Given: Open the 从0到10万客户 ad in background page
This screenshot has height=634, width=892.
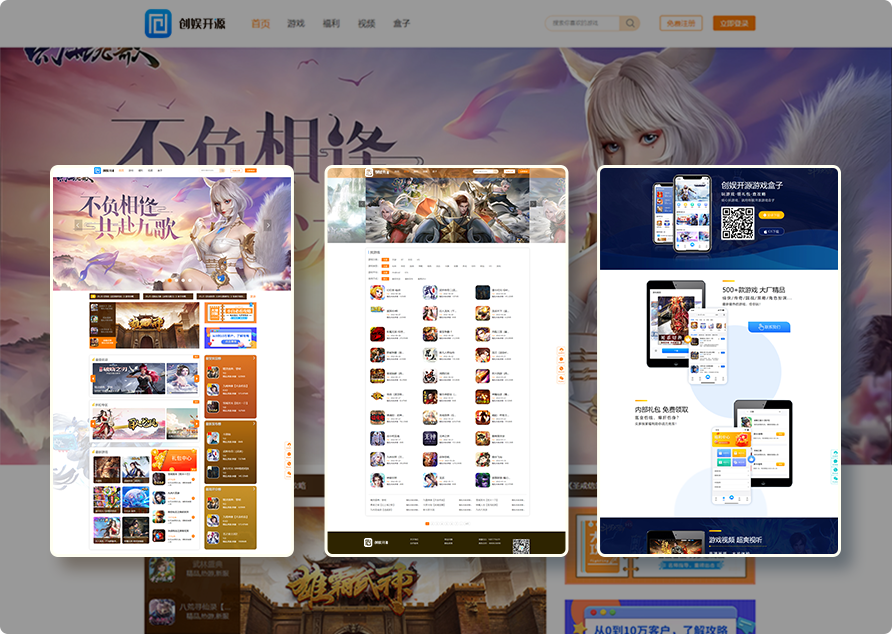Looking at the screenshot, I should point(660,616).
